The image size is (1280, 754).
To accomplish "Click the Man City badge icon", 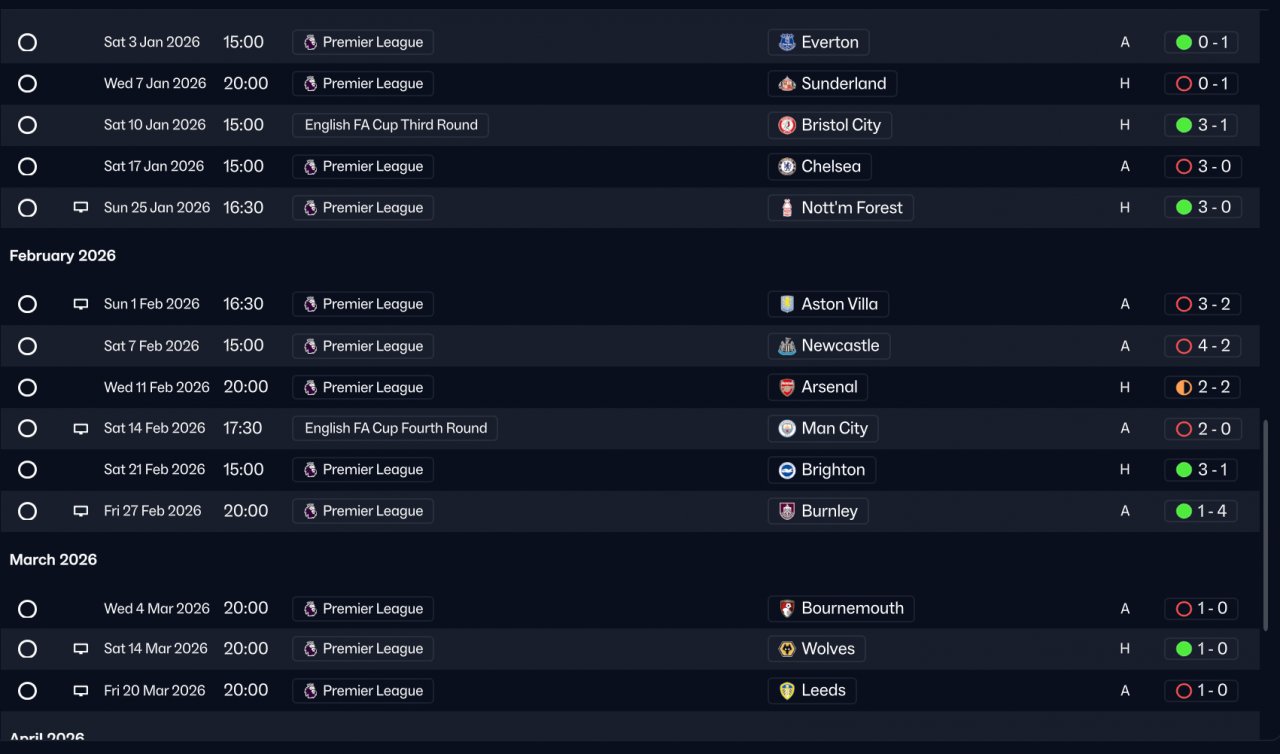I will (x=787, y=429).
